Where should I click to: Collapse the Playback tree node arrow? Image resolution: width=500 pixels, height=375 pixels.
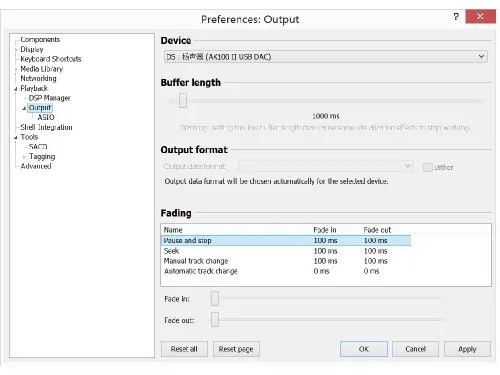point(16,89)
